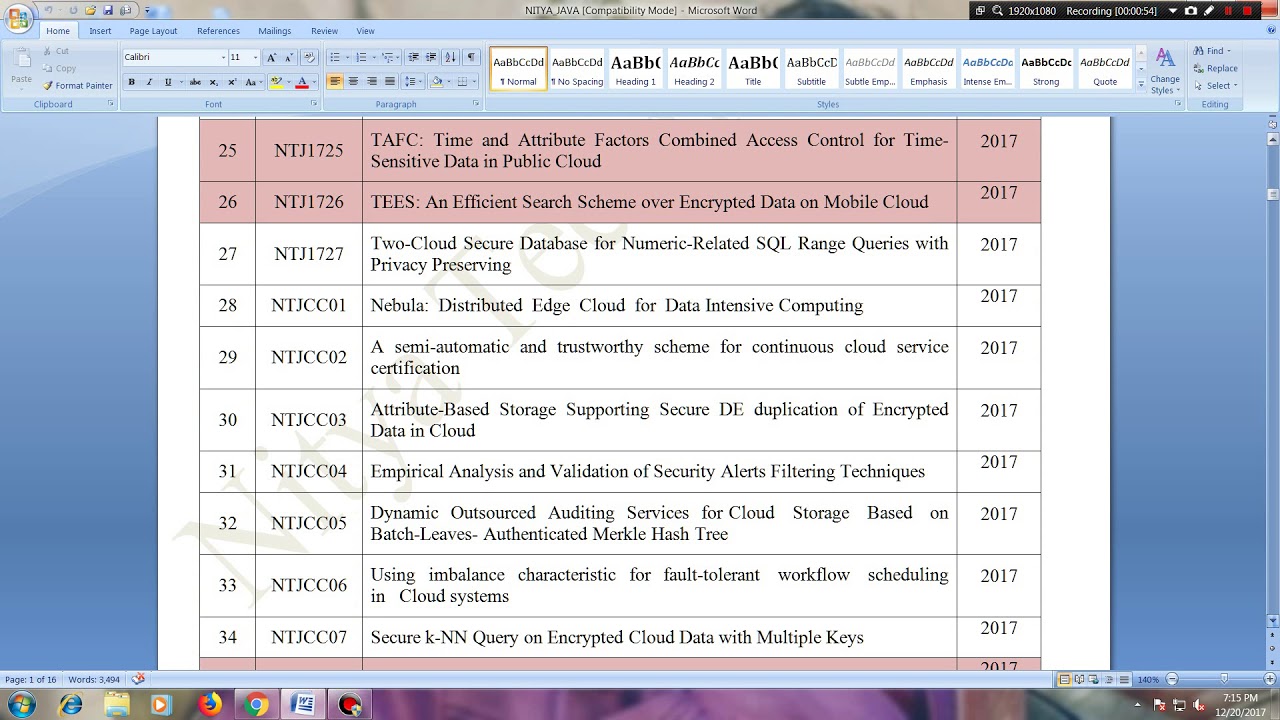Apply the No Spacing style
1280x720 pixels.
click(577, 69)
